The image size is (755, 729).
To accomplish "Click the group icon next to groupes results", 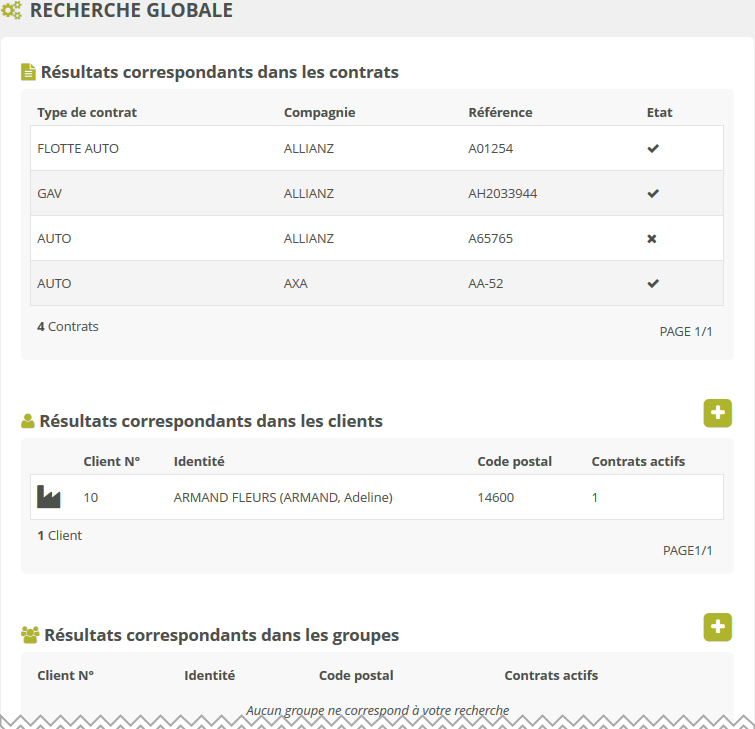I will point(30,635).
